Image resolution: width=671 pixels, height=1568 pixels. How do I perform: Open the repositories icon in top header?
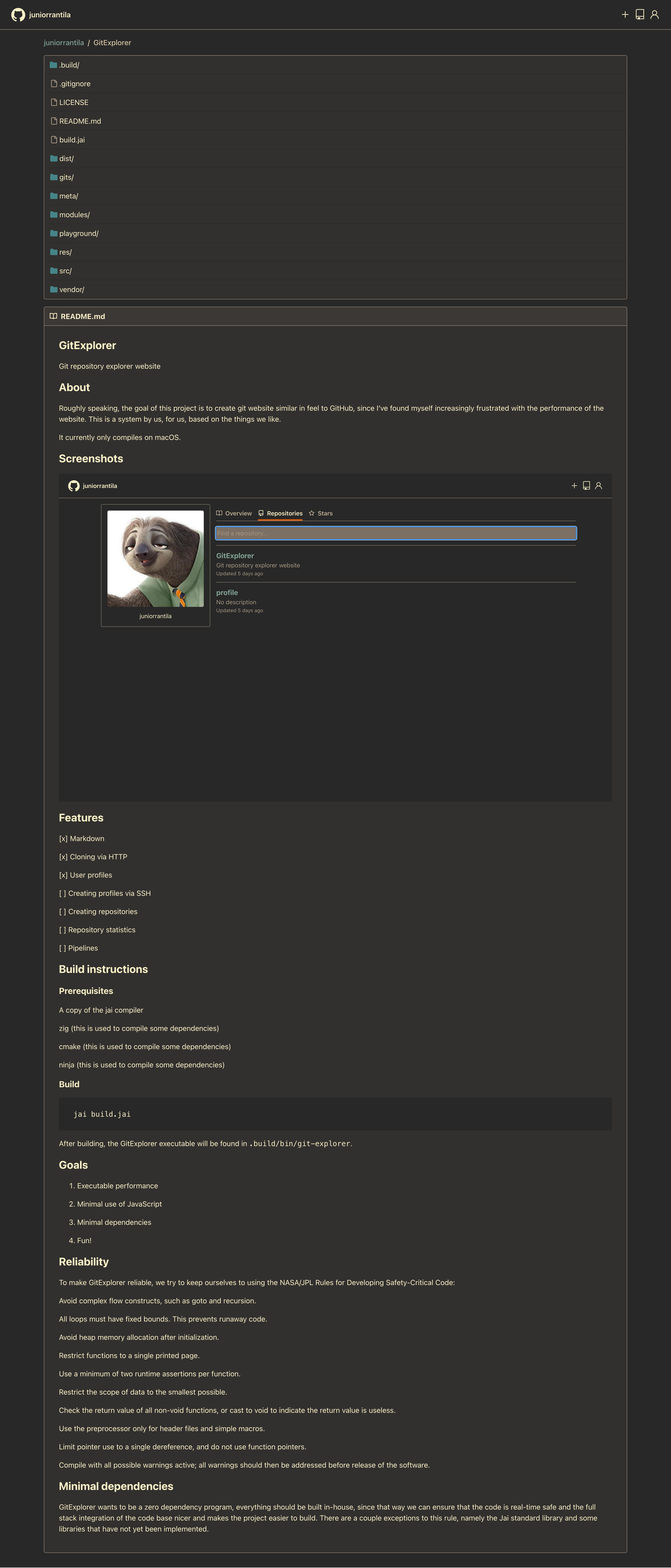[640, 15]
